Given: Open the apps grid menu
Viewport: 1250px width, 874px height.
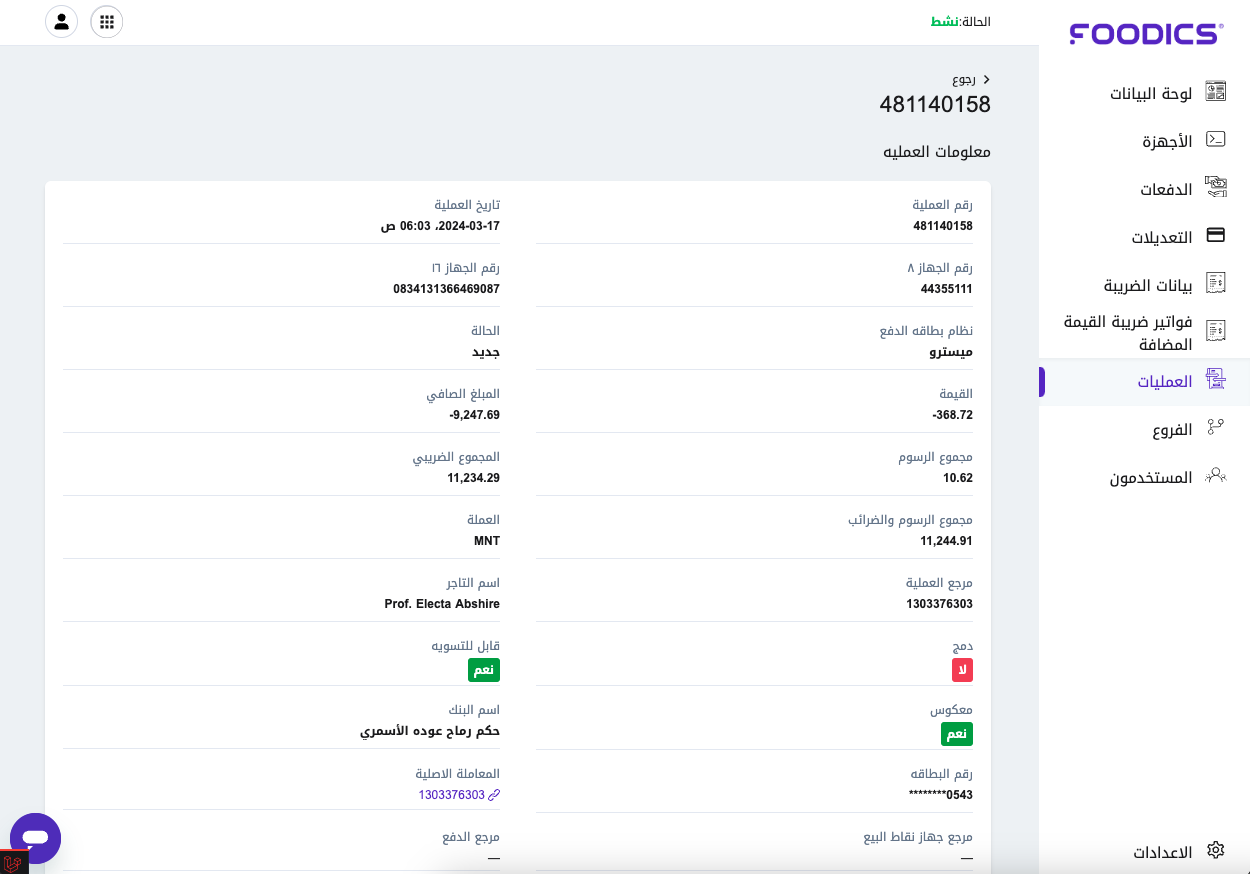Looking at the screenshot, I should pyautogui.click(x=107, y=22).
